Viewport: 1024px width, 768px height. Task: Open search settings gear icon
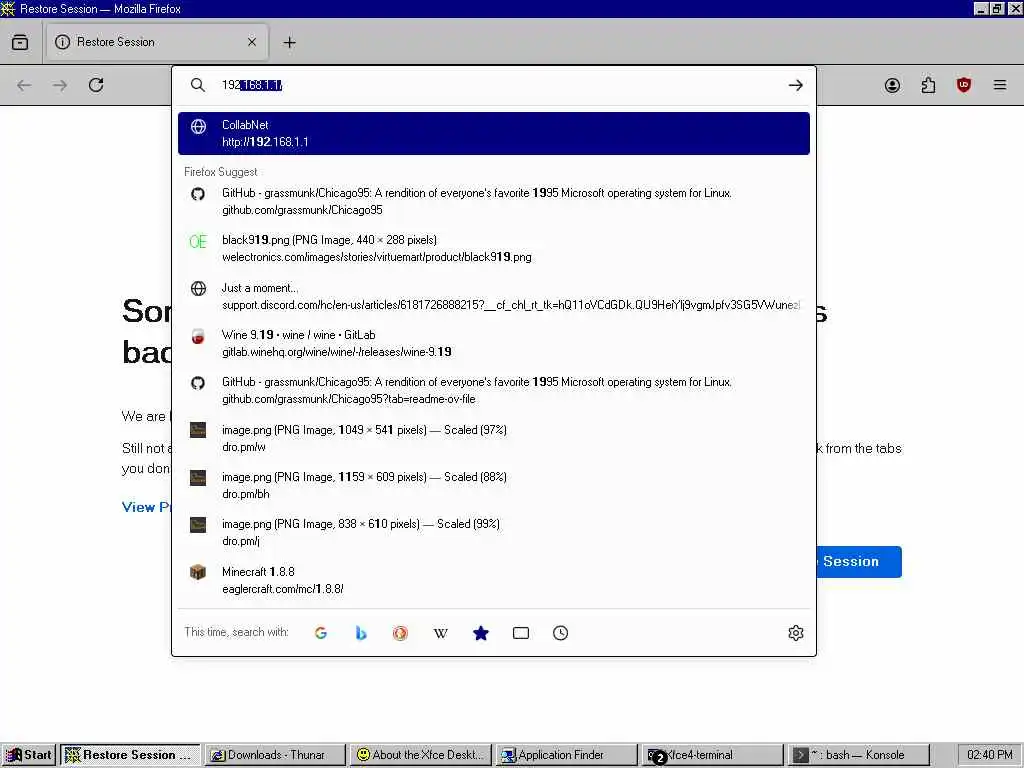click(x=795, y=633)
